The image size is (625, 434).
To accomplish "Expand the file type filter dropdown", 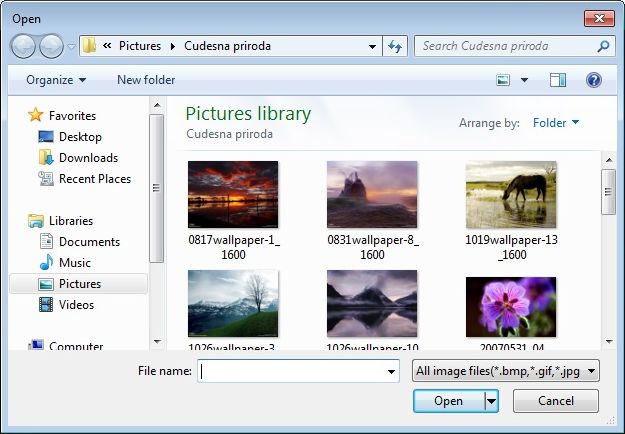I will coord(593,372).
